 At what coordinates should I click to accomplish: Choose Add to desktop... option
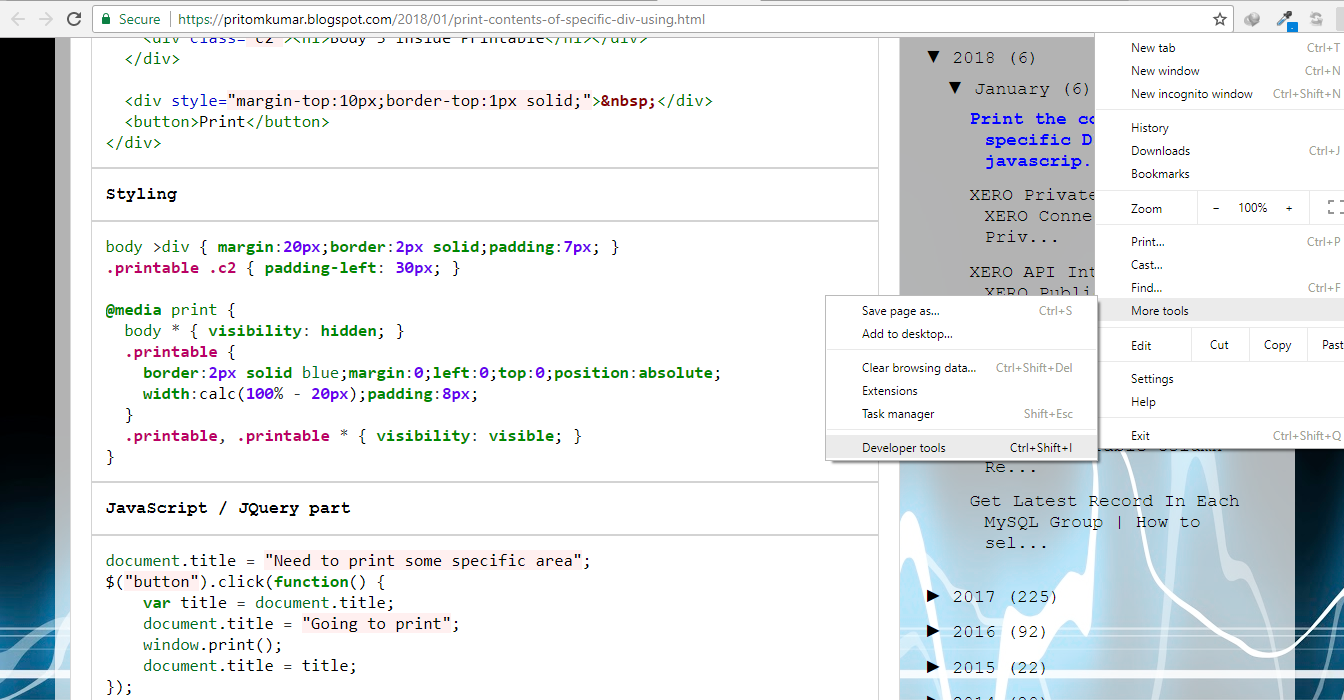point(961,334)
